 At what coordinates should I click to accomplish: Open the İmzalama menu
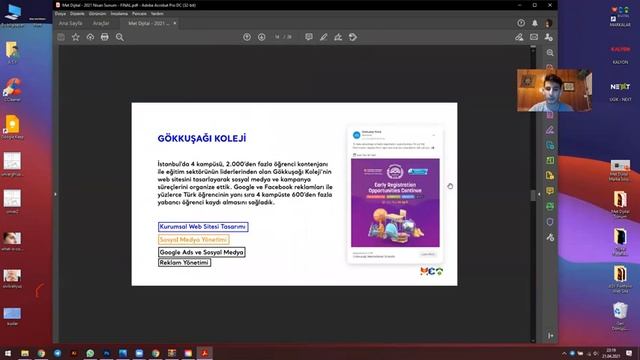click(x=119, y=13)
